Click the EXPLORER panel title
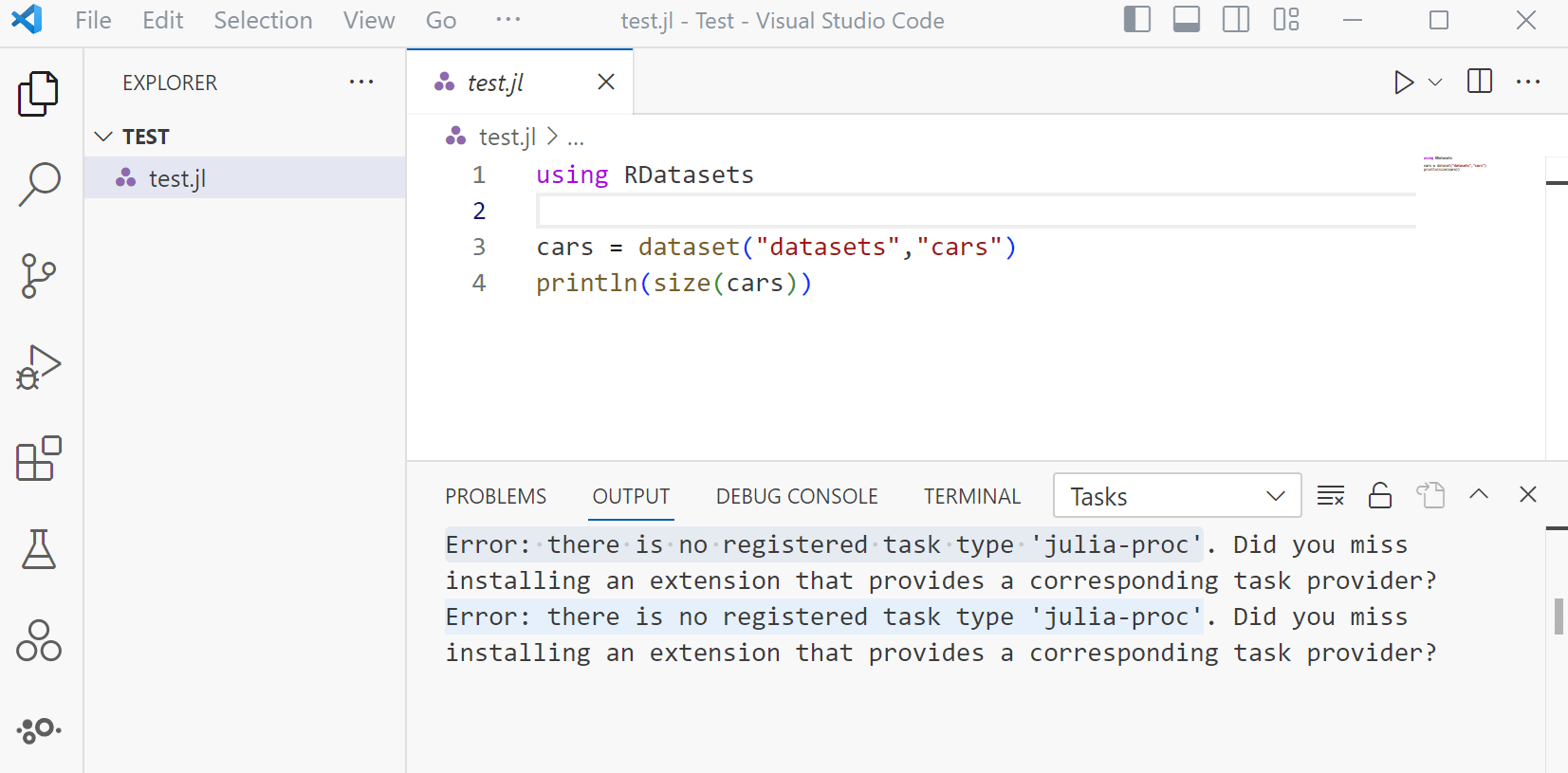The height and width of the screenshot is (773, 1568). (x=170, y=83)
